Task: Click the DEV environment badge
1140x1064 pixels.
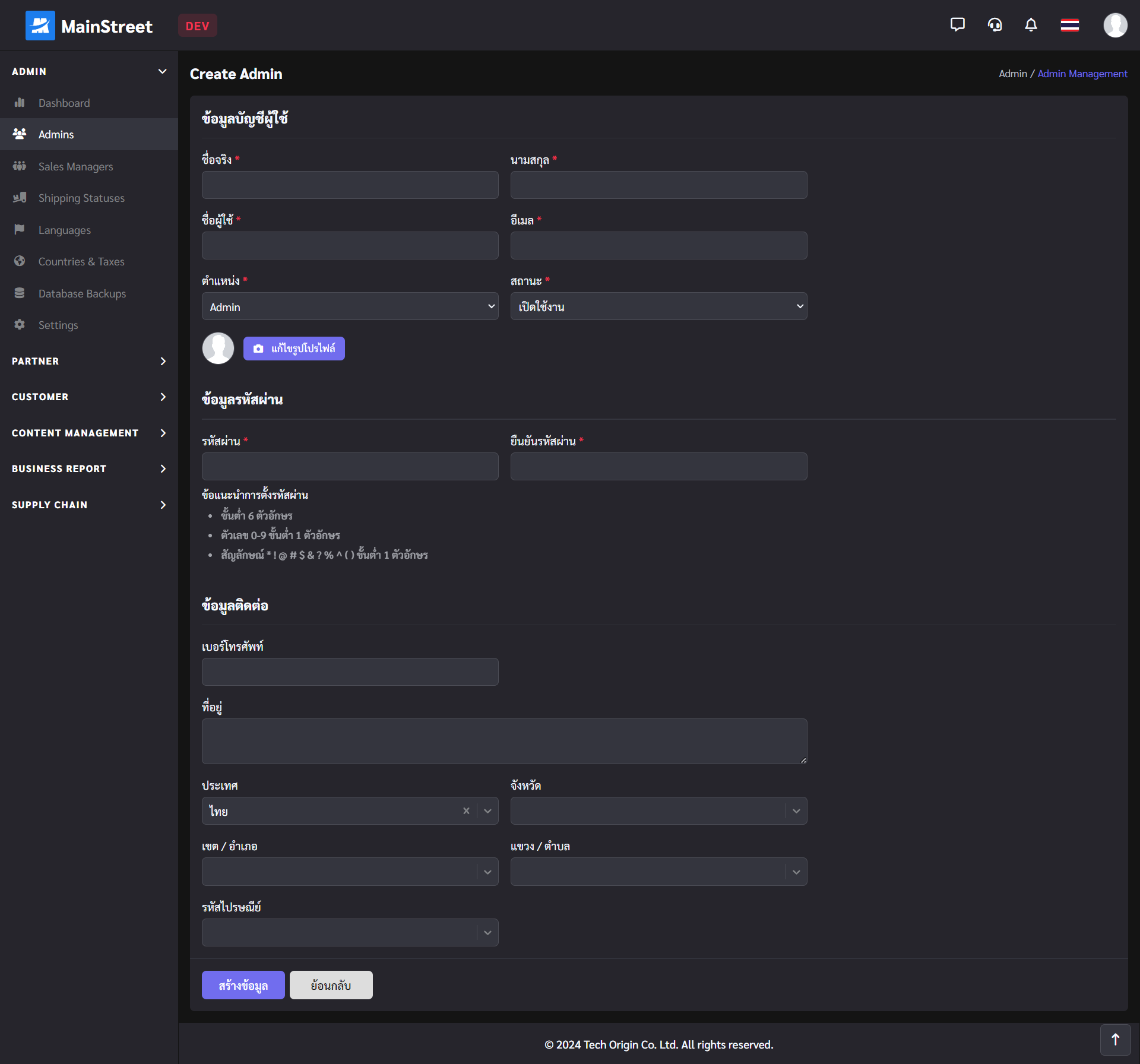Action: (197, 26)
